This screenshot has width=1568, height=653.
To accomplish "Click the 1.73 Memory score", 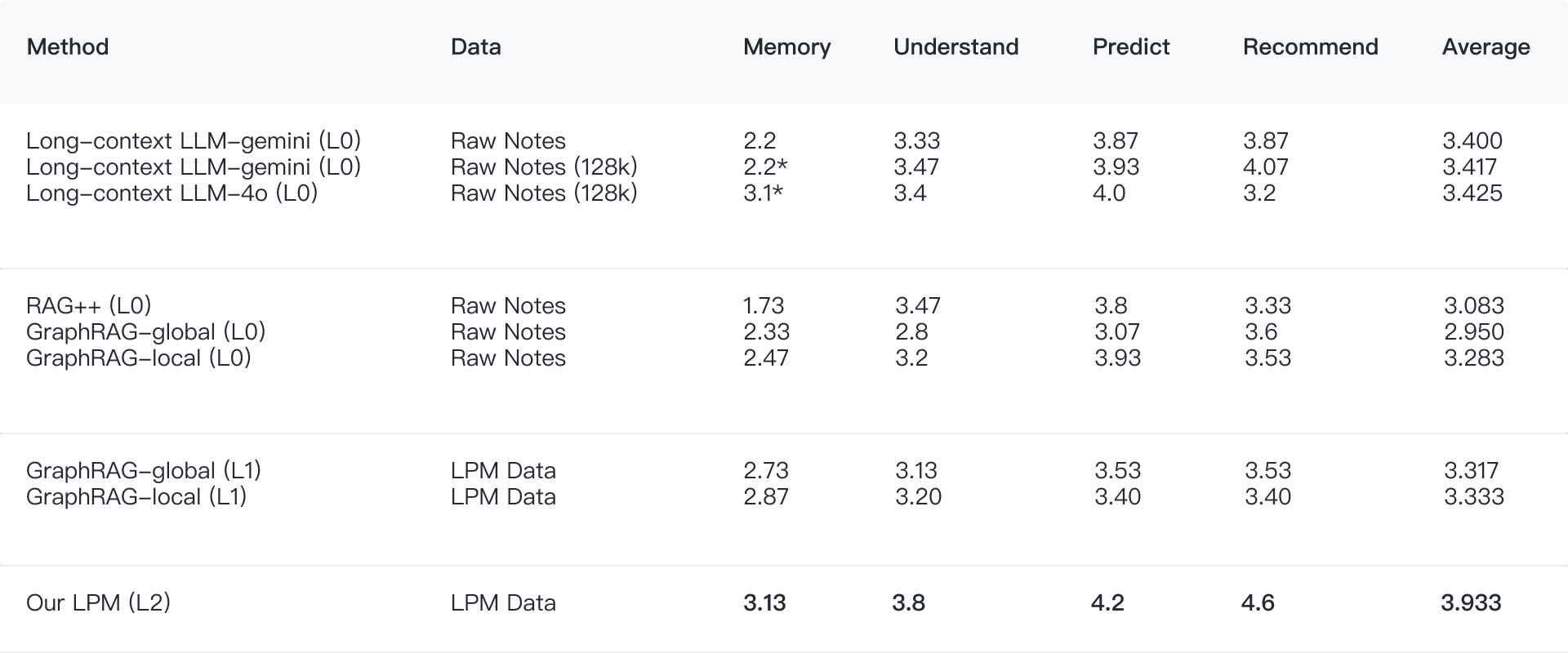I will 764,306.
